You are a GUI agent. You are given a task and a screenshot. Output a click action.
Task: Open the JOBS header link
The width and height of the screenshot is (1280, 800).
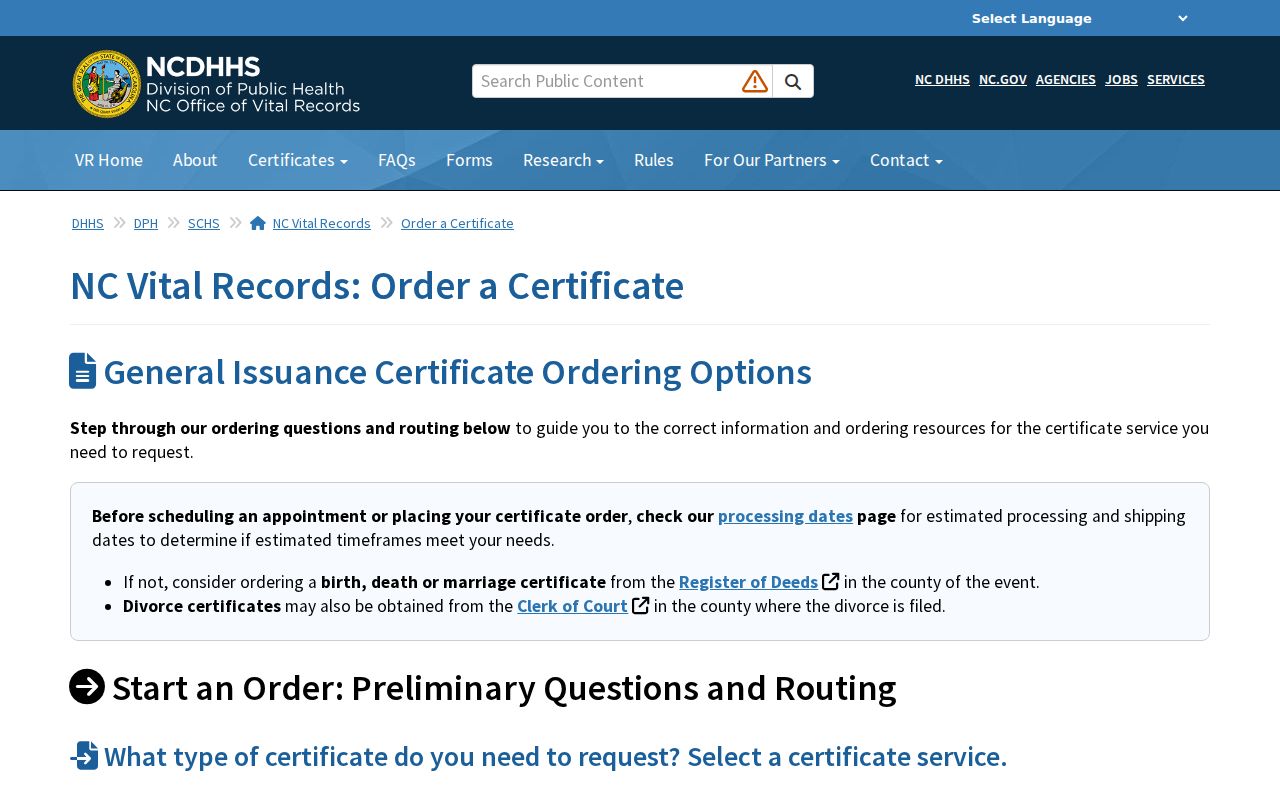click(x=1121, y=80)
